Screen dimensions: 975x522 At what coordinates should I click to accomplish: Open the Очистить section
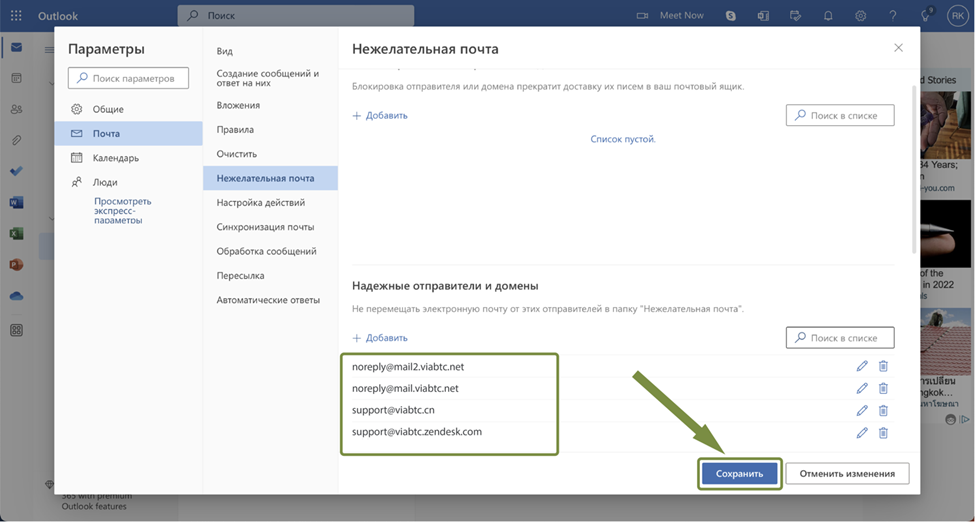click(270, 154)
